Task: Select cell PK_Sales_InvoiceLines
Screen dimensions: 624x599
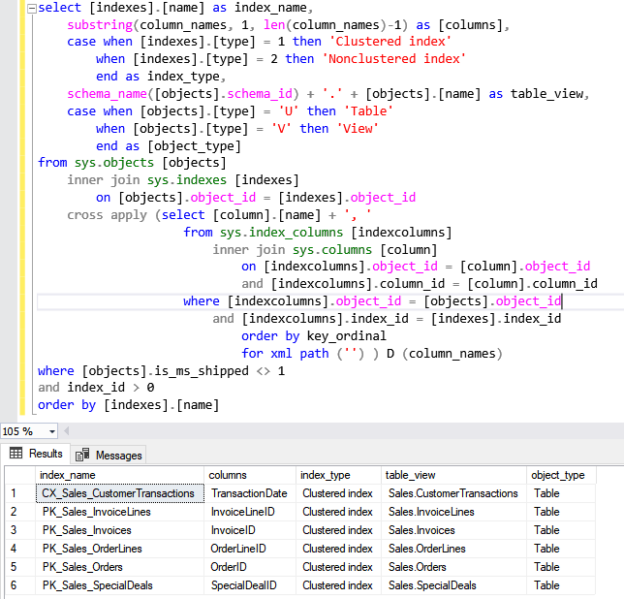Action: click(x=120, y=511)
